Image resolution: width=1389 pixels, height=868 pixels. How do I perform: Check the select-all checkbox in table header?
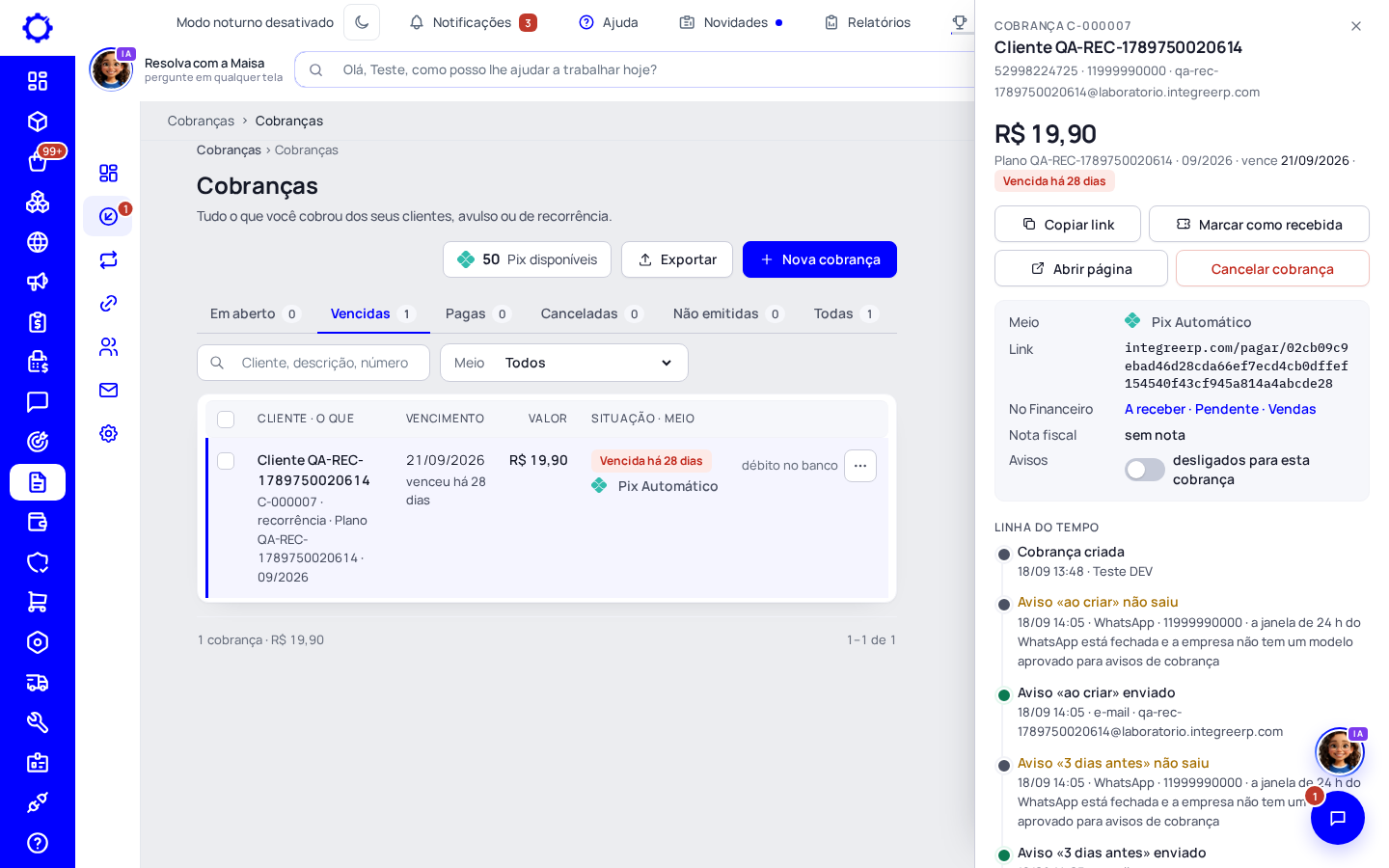point(226,419)
